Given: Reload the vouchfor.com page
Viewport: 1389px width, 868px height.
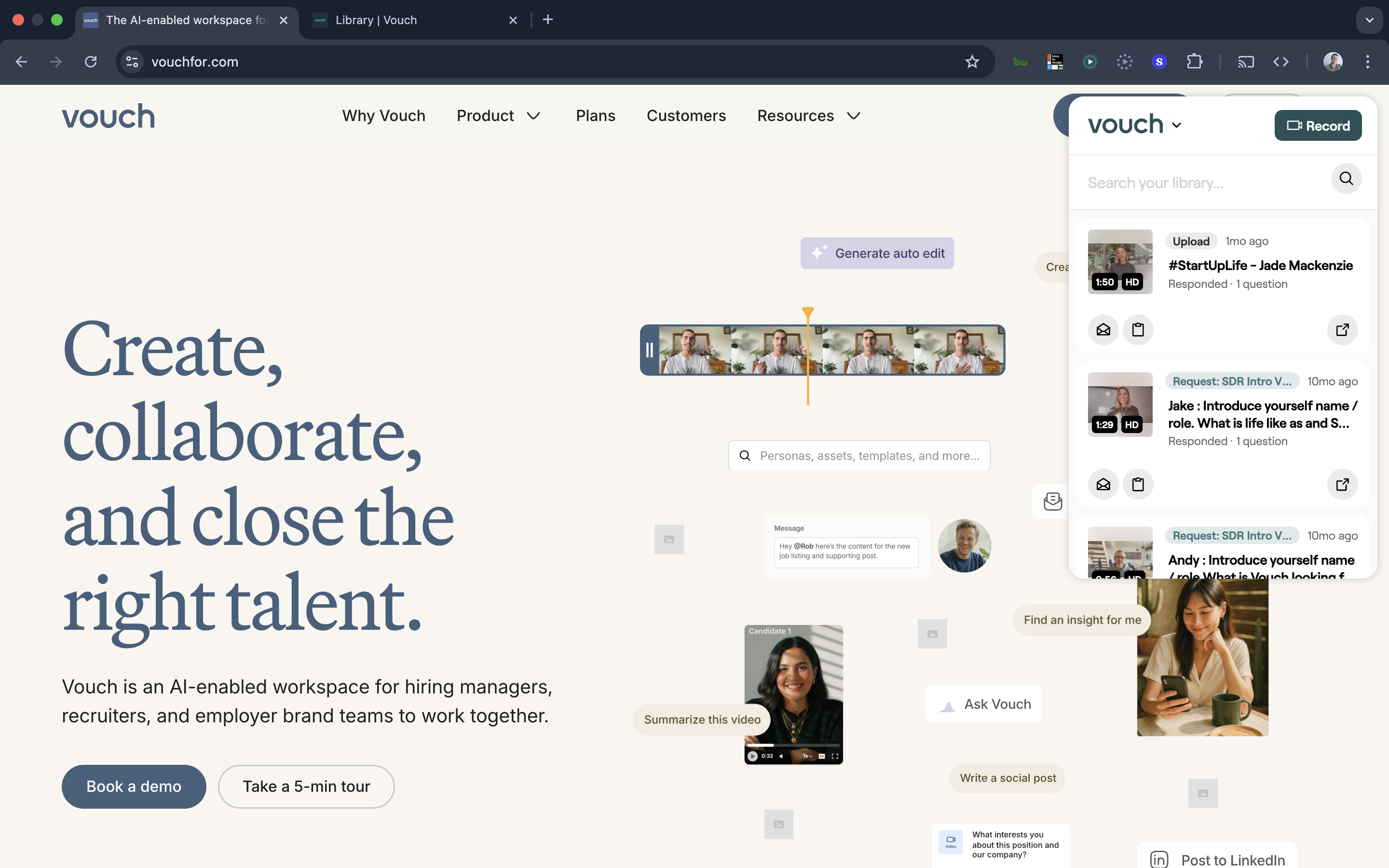Looking at the screenshot, I should pos(91,61).
